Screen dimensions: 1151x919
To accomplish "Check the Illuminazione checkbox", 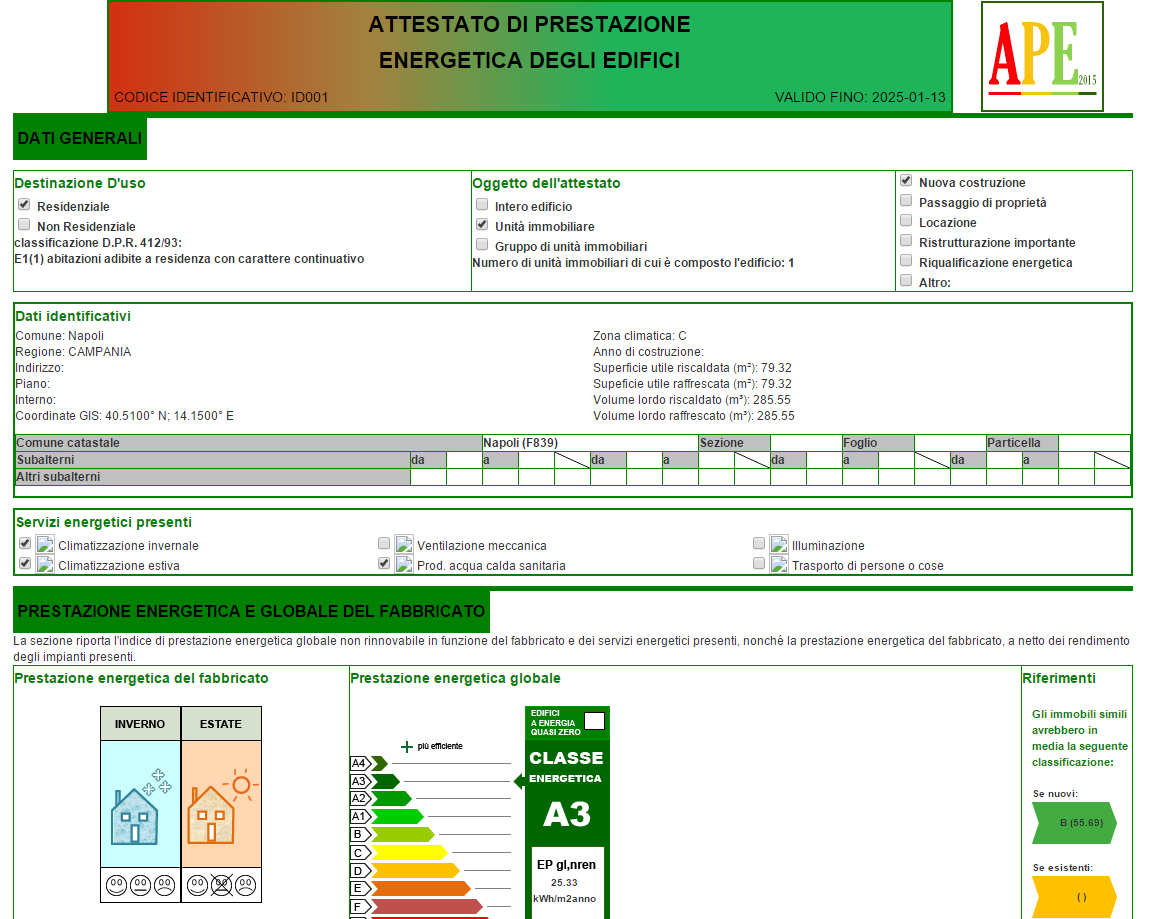I will click(x=759, y=543).
